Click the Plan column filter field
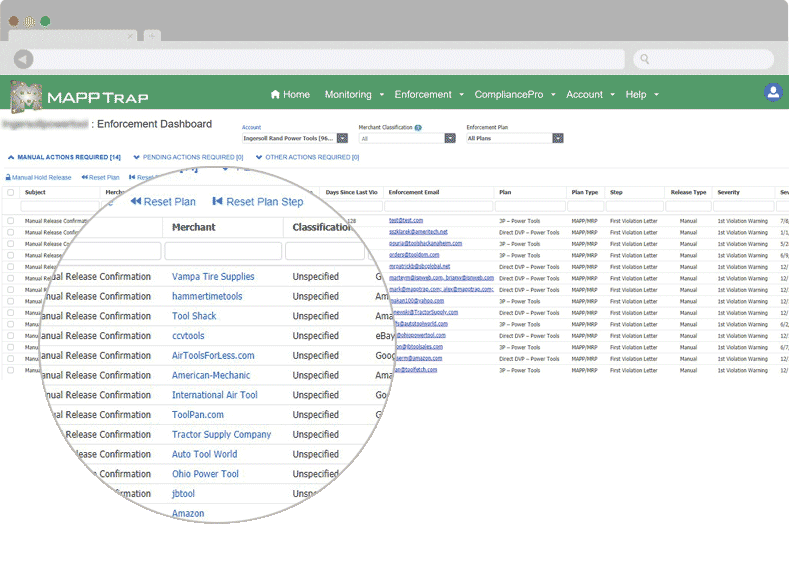The width and height of the screenshot is (789, 565). click(532, 206)
